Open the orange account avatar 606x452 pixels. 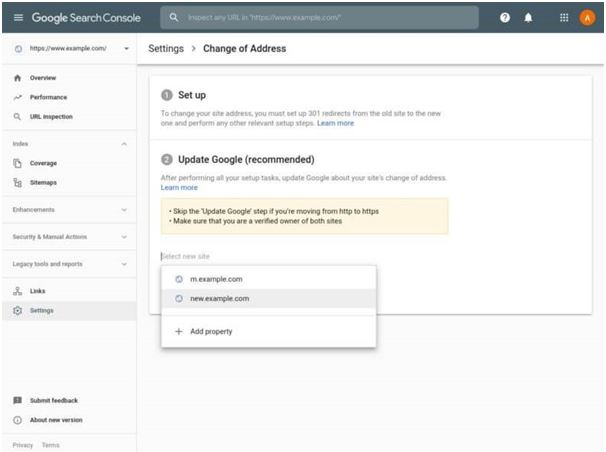pyautogui.click(x=587, y=17)
